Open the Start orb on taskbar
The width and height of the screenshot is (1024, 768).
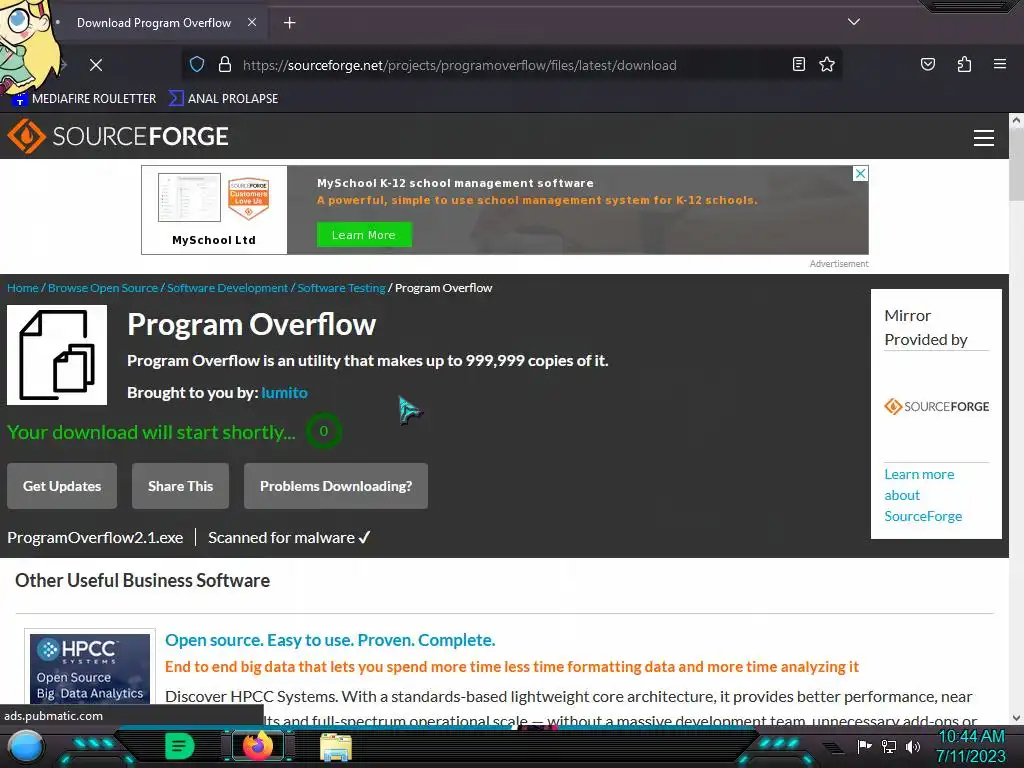tap(26, 747)
